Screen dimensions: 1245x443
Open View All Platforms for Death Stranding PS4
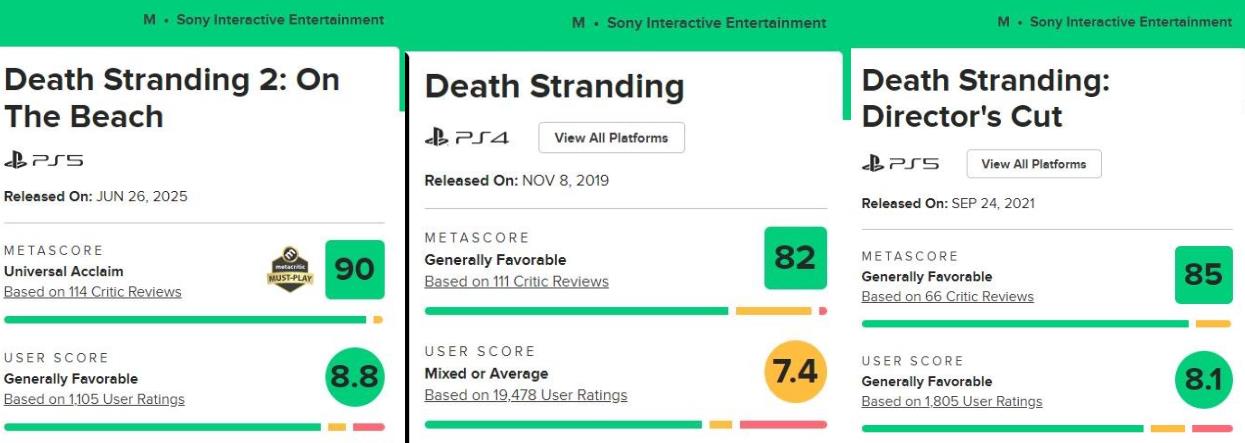611,138
